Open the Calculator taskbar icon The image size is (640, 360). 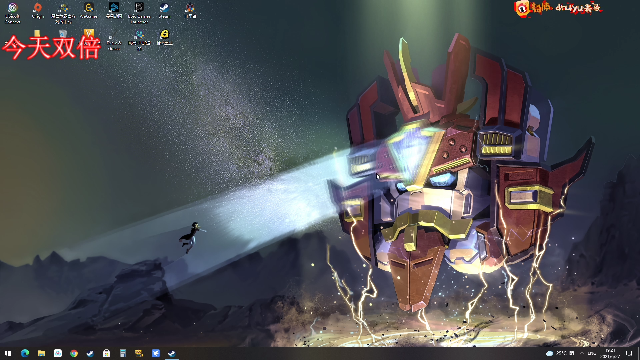123,353
